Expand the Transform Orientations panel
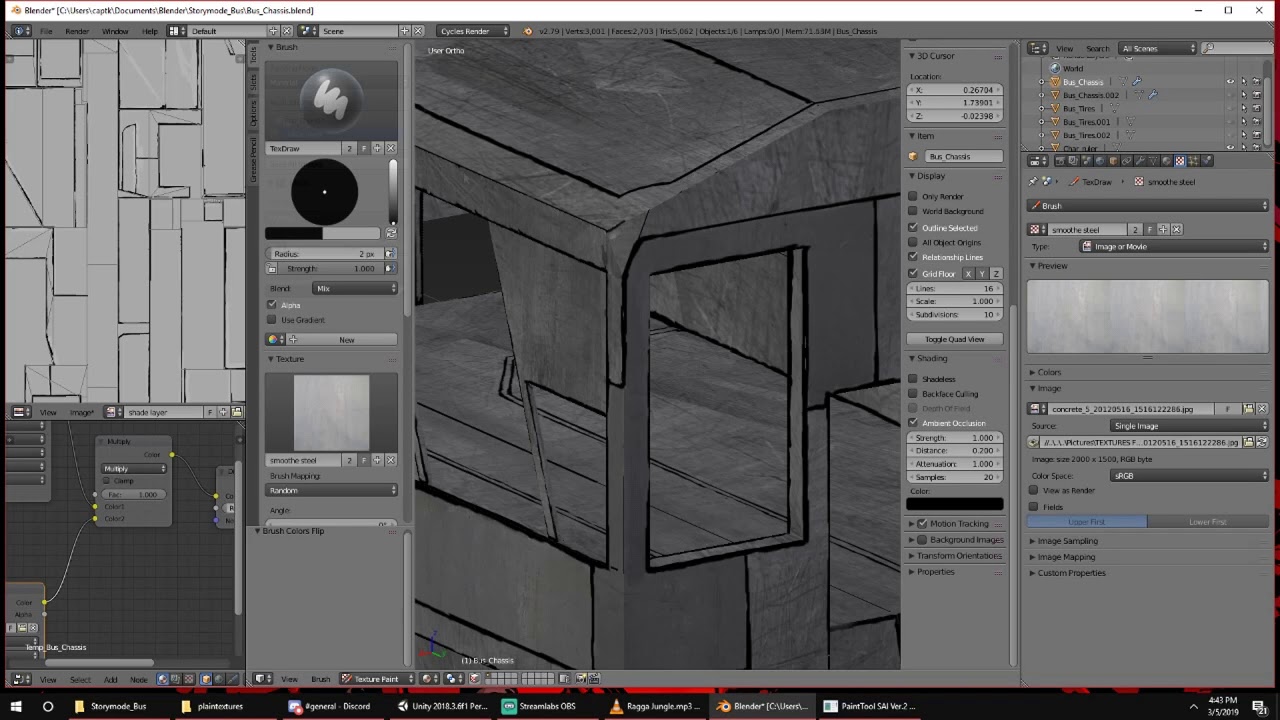 click(958, 556)
